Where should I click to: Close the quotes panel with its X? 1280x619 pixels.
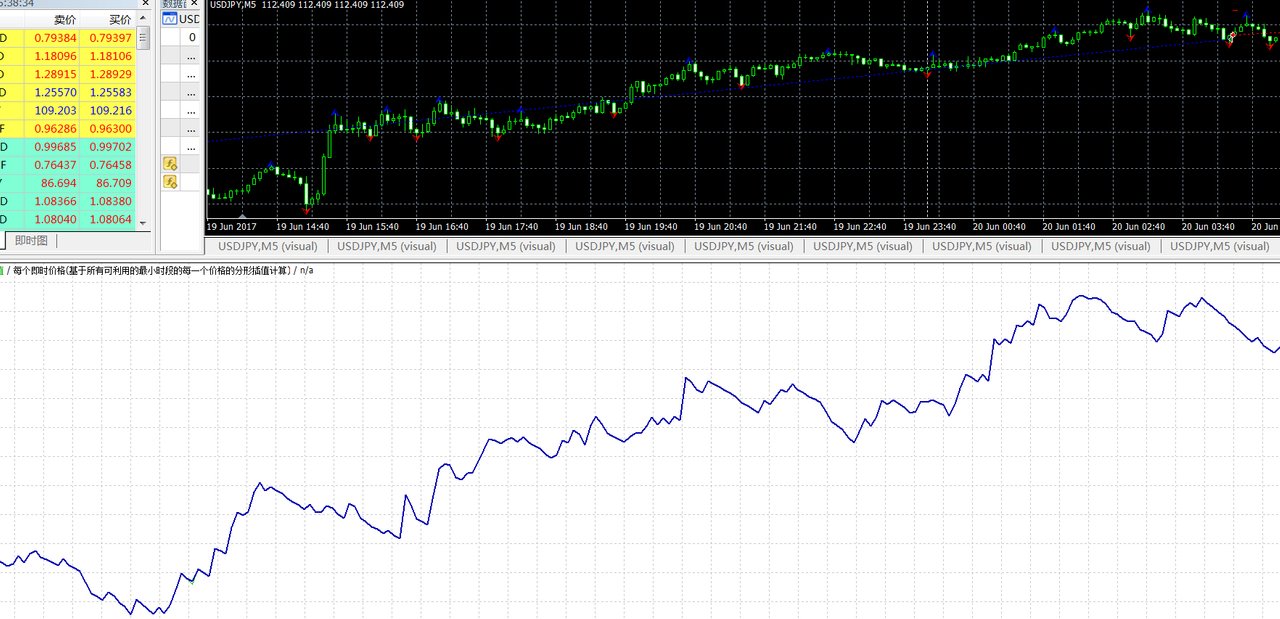[144, 4]
